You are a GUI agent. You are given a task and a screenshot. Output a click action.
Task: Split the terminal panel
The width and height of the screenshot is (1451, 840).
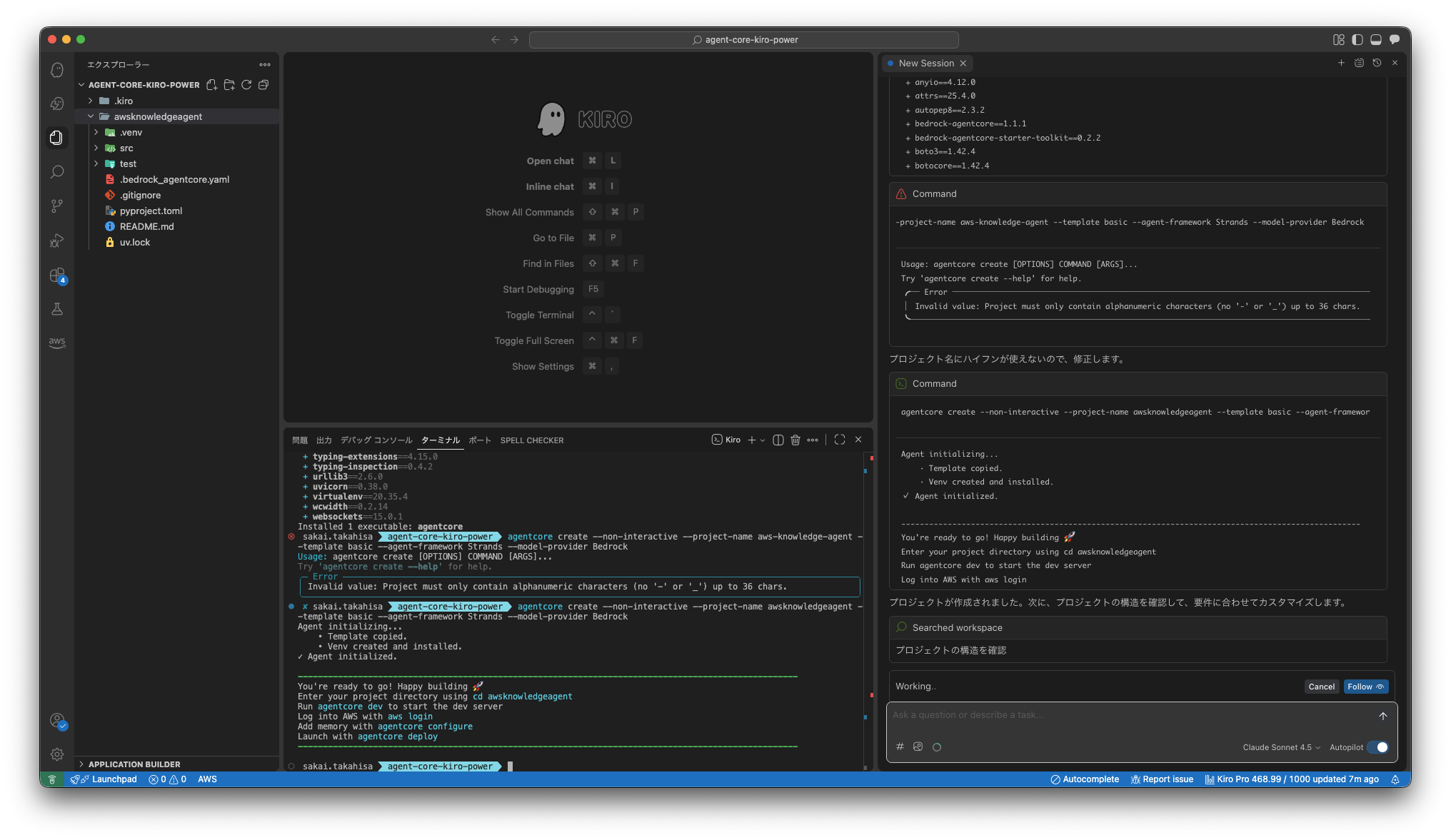point(778,440)
